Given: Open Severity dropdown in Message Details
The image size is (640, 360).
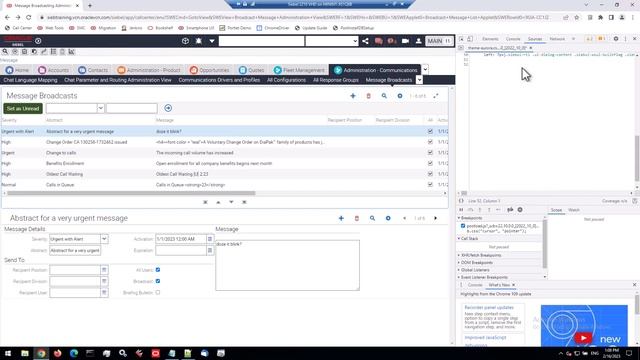Looking at the screenshot, I should tap(104, 239).
